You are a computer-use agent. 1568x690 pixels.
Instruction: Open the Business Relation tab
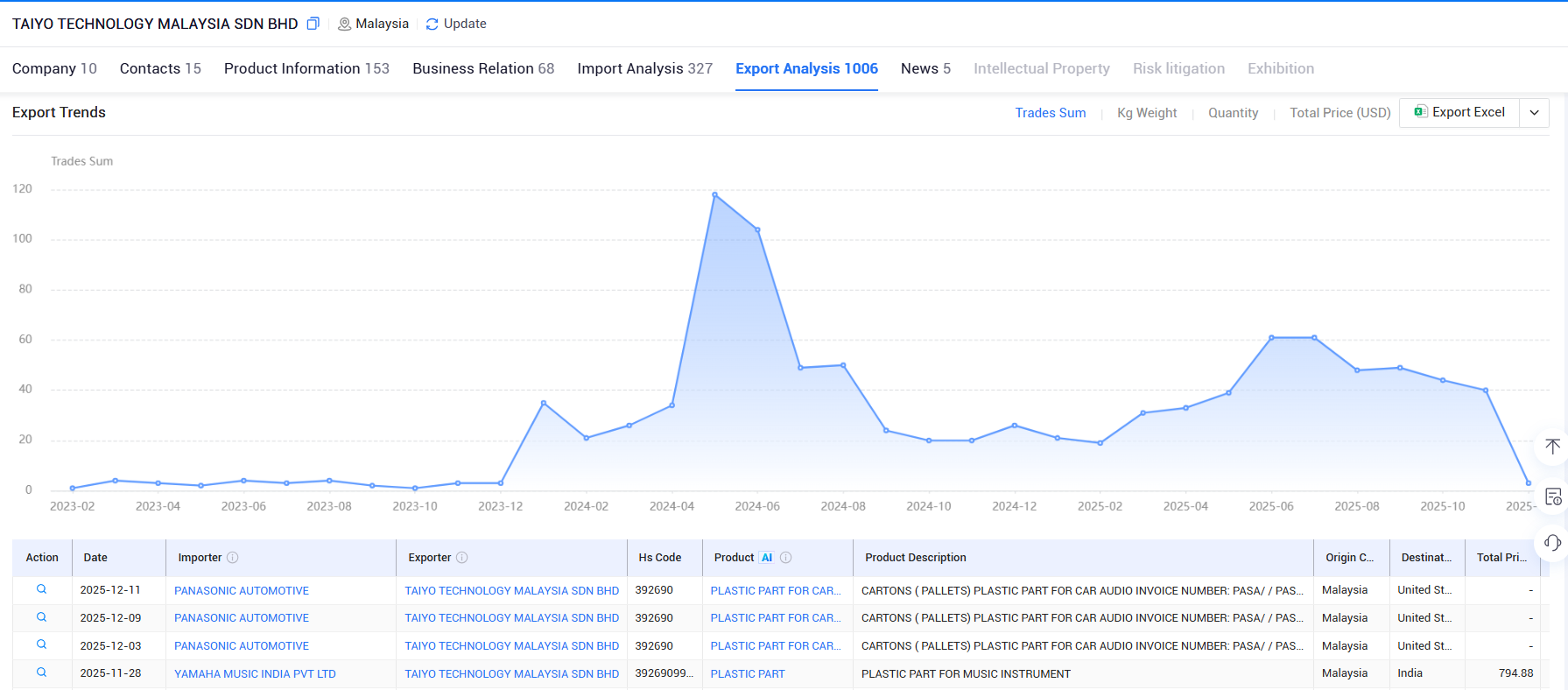(483, 68)
